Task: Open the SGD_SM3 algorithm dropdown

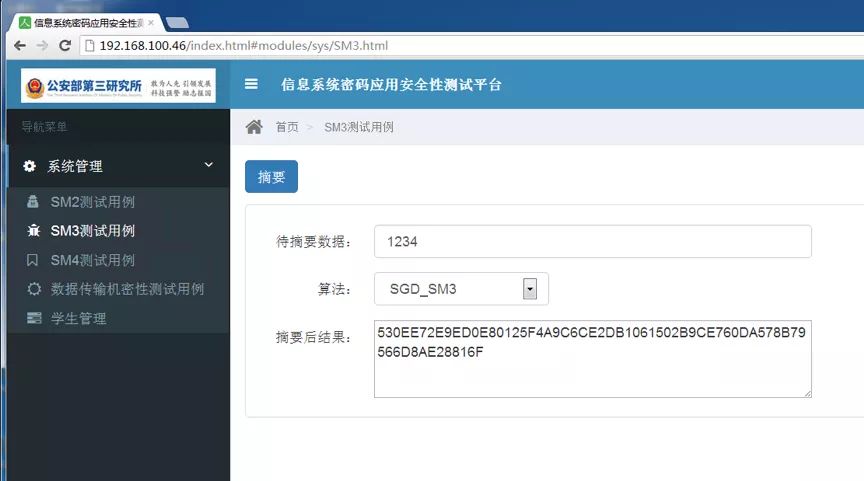Action: [x=530, y=289]
